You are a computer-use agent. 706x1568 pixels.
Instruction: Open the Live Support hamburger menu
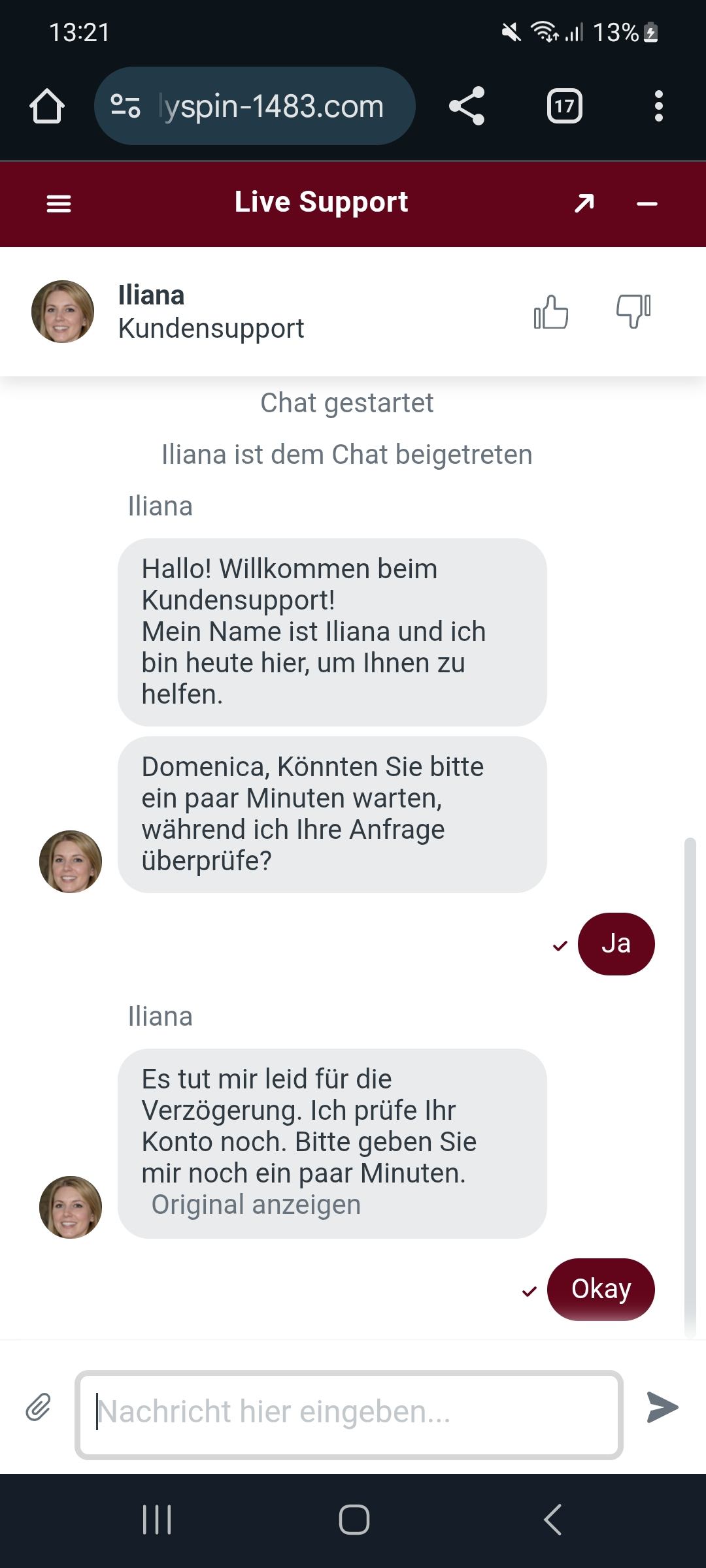click(x=59, y=204)
